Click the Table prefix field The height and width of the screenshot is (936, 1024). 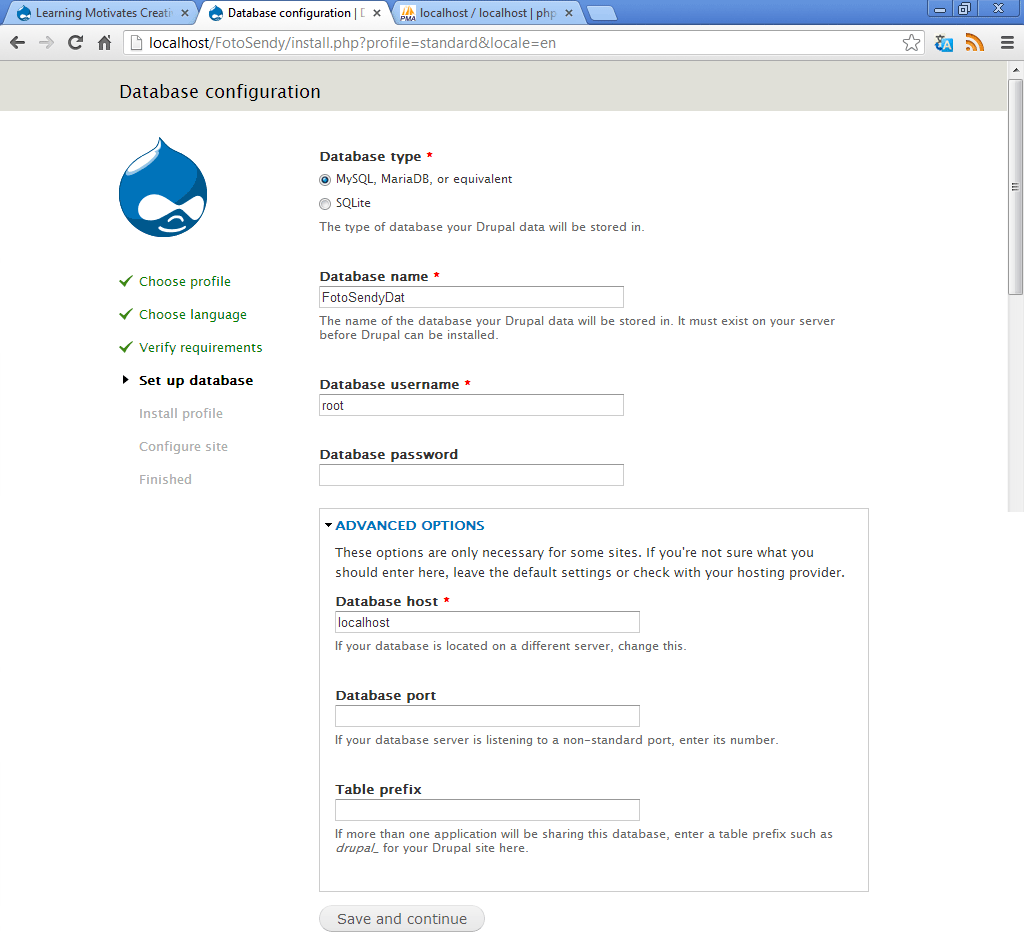[487, 810]
